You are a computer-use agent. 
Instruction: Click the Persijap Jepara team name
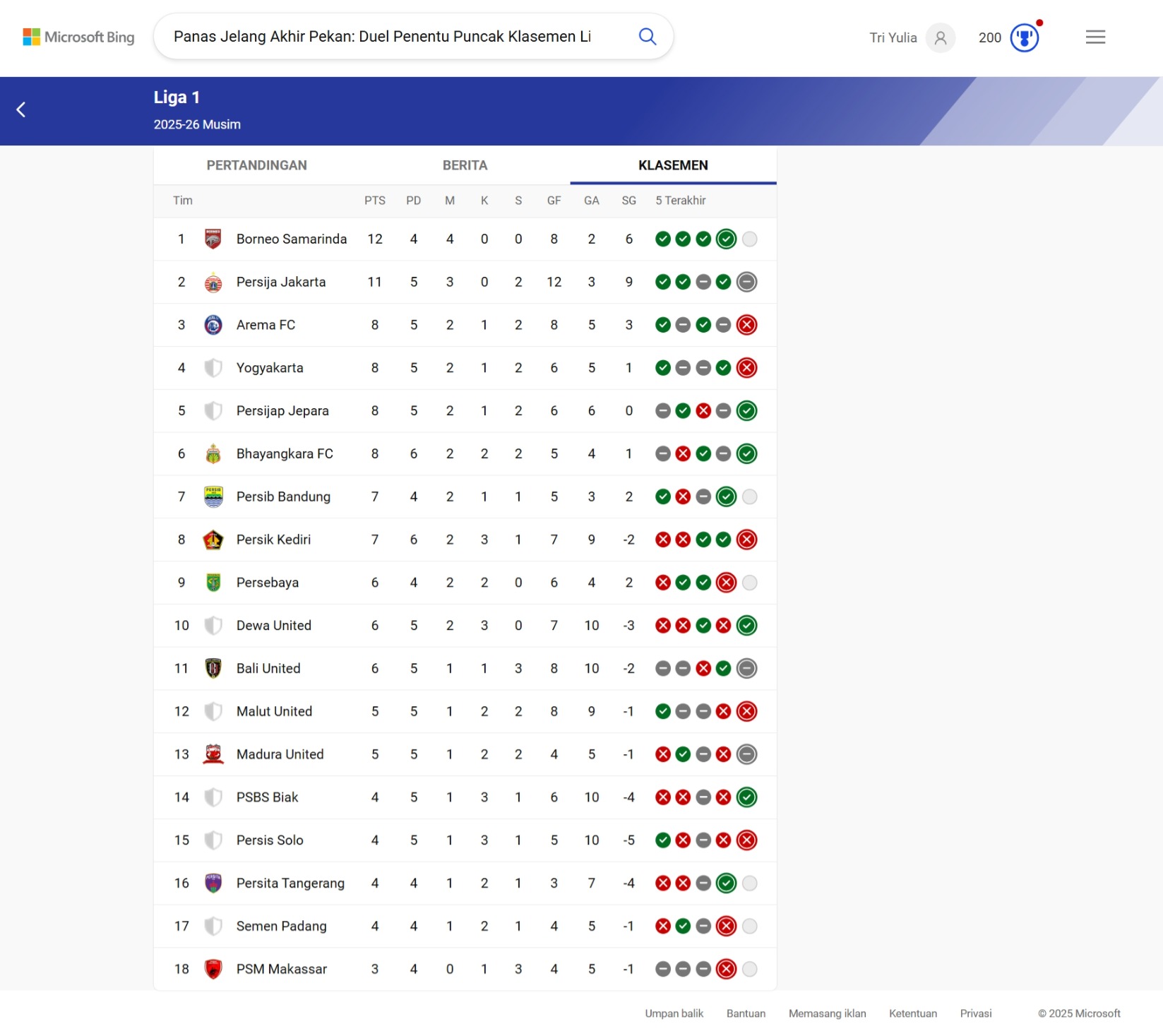[x=282, y=411]
